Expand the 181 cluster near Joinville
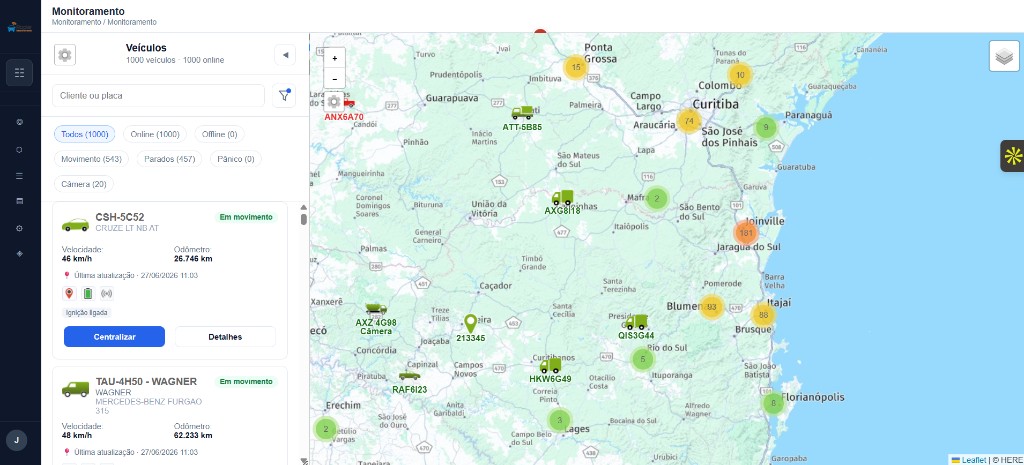This screenshot has width=1024, height=465. tap(746, 233)
